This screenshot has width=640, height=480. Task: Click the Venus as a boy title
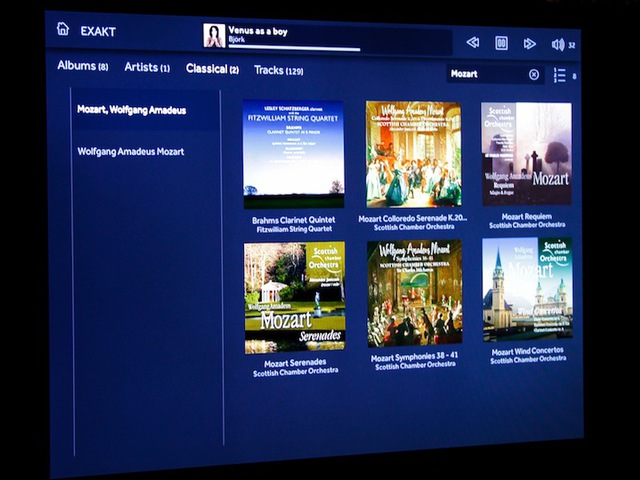click(258, 31)
